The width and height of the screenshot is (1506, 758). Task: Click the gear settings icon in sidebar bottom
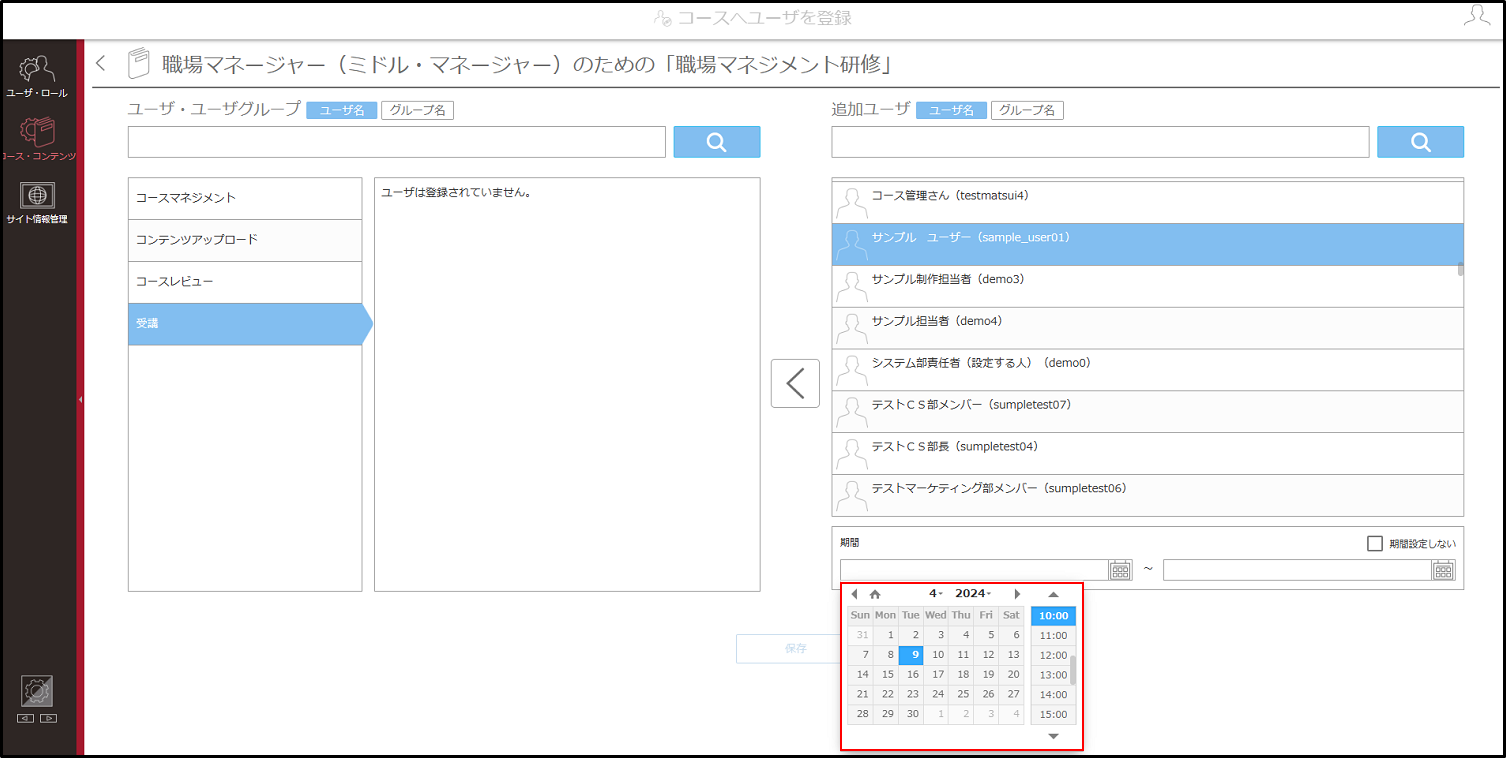(x=37, y=691)
